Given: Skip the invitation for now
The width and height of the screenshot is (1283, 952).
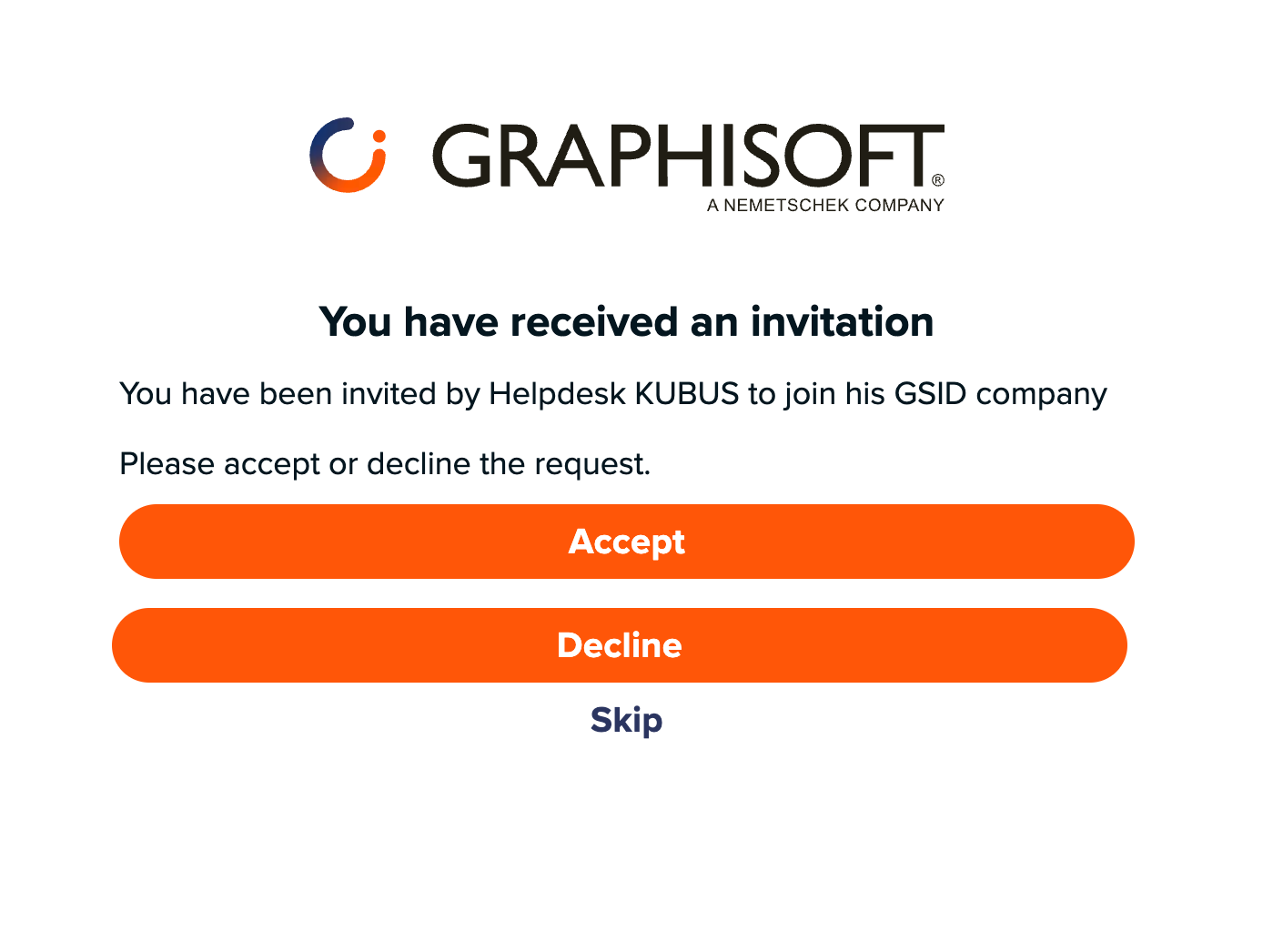Looking at the screenshot, I should tap(627, 720).
